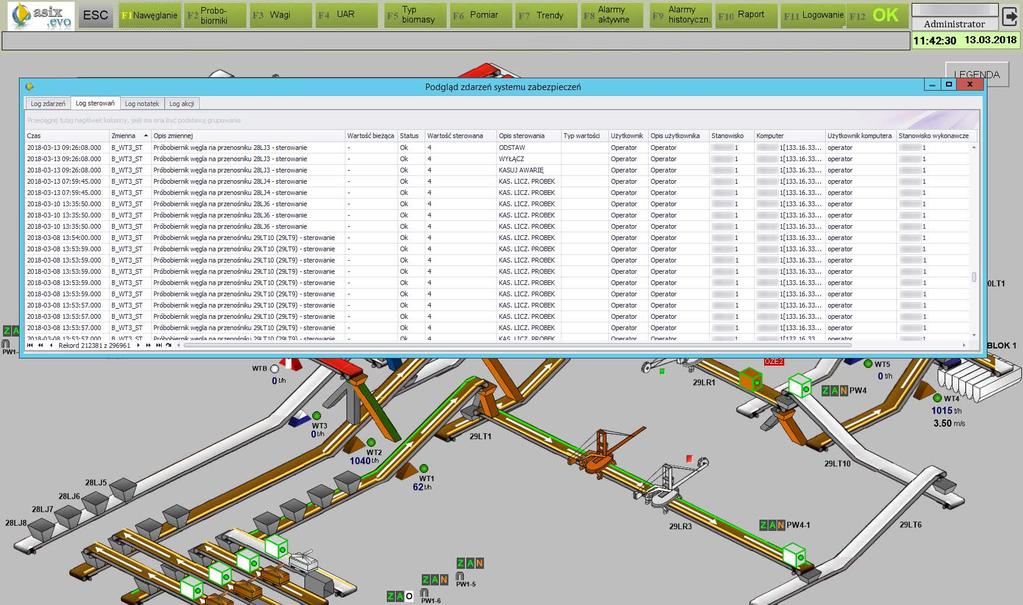The image size is (1023, 605).
Task: Sort by the Użytkownik column header
Action: (628, 136)
